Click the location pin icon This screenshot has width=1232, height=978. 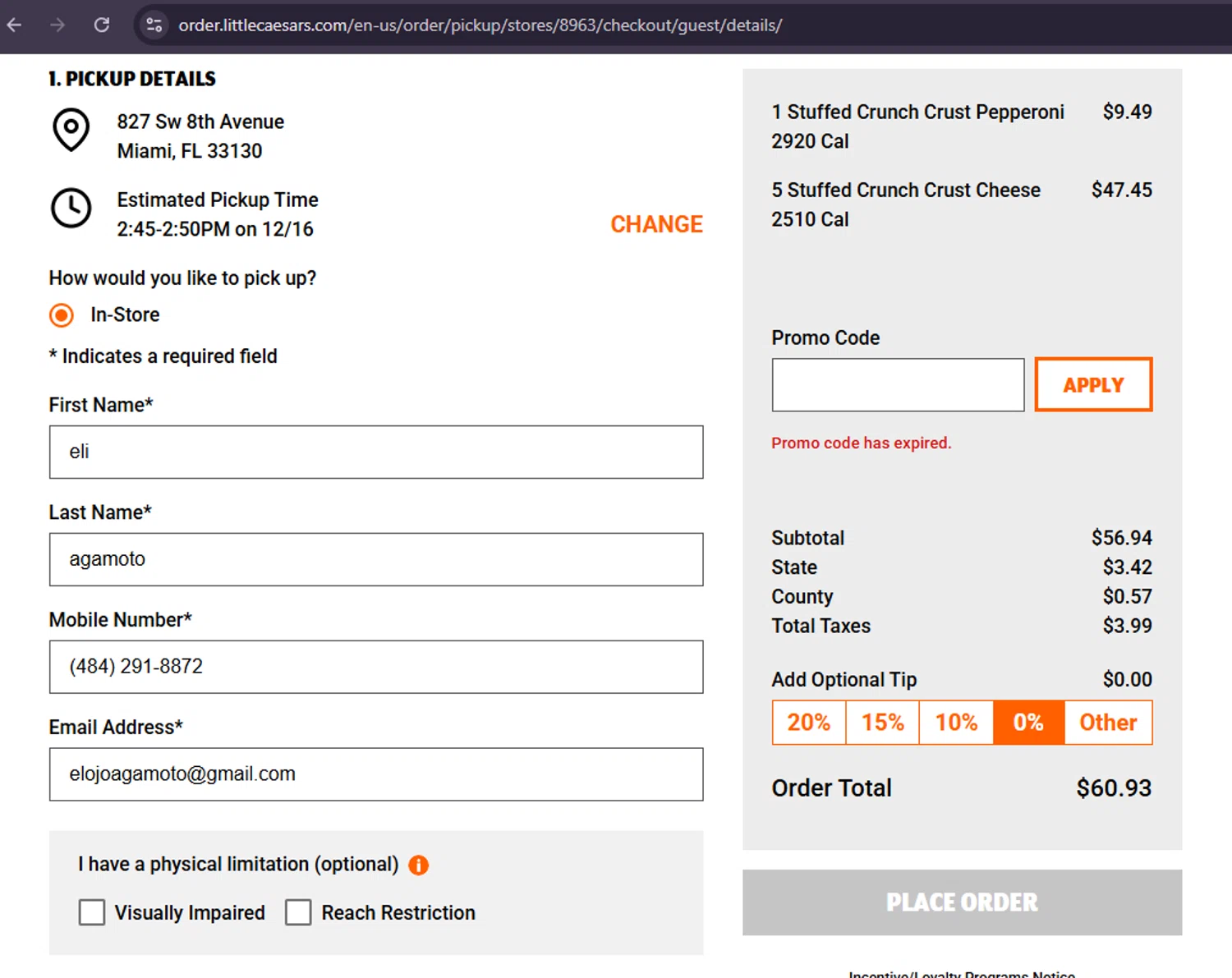pyautogui.click(x=71, y=130)
